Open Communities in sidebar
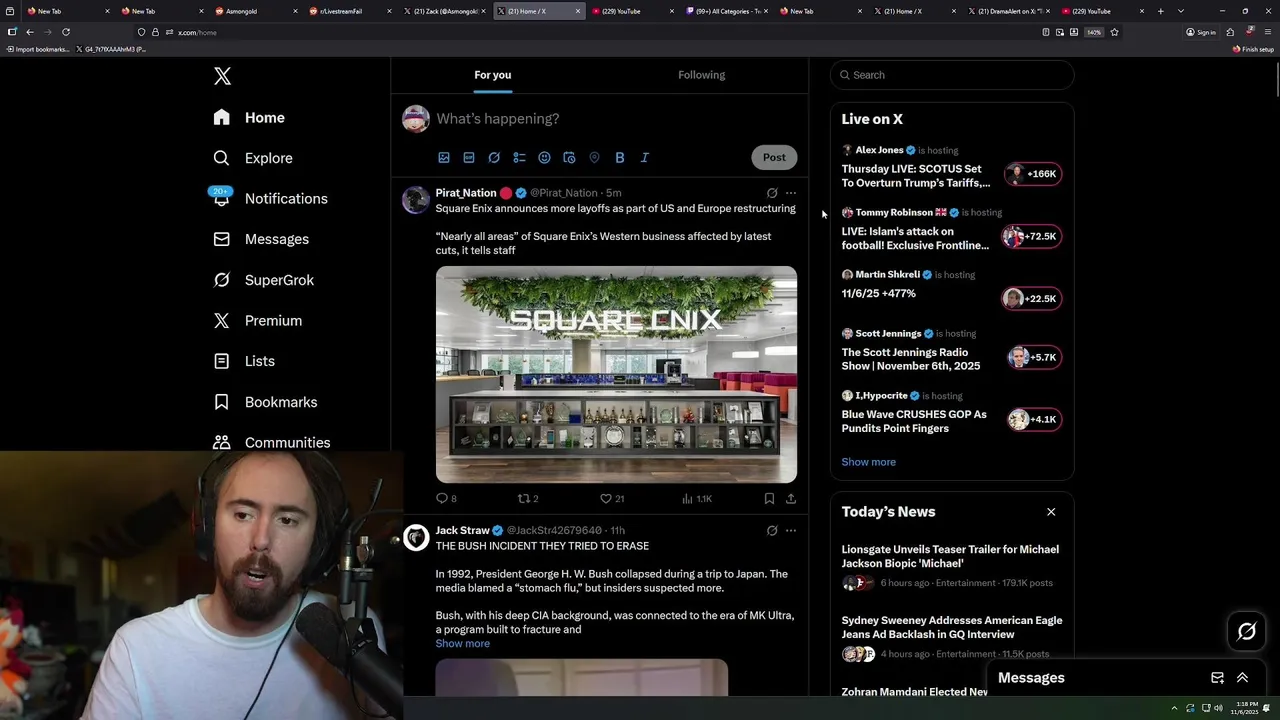 coord(272,442)
